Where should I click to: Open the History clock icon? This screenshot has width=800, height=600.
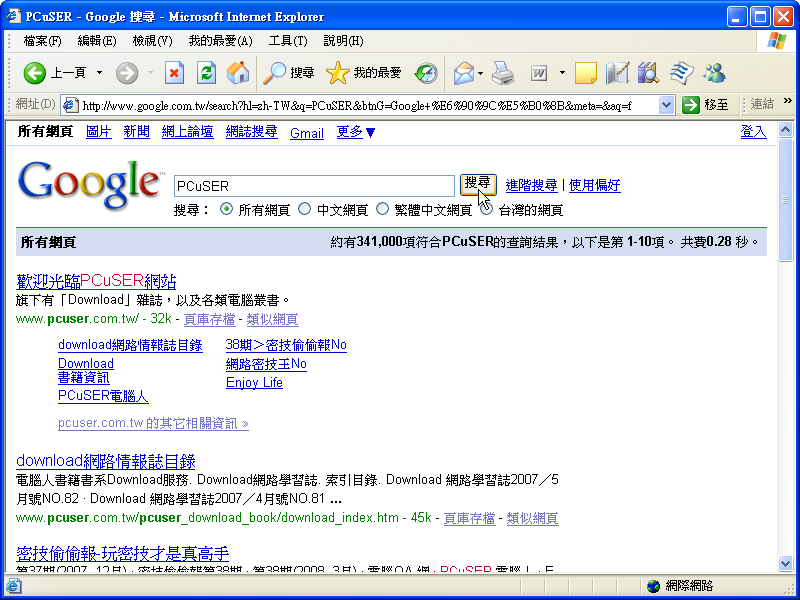pyautogui.click(x=426, y=73)
